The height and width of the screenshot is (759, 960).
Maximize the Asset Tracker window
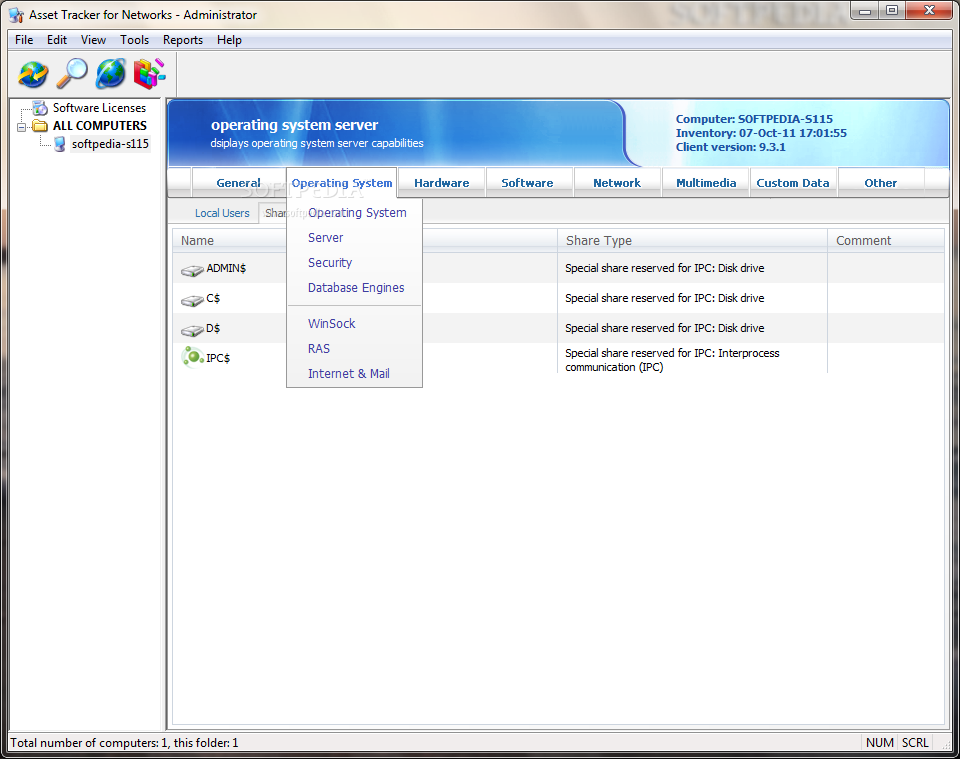coord(892,10)
